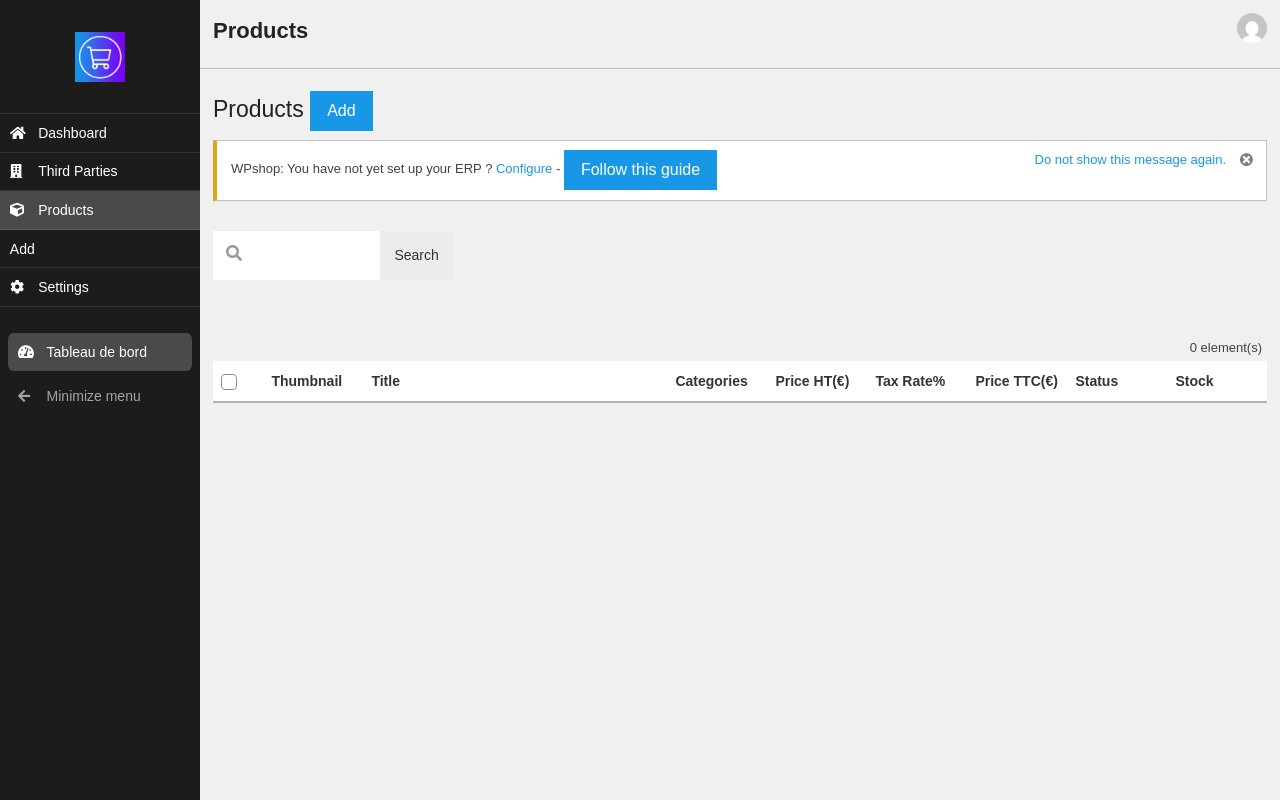
Task: Click the Dashboard home icon
Action: click(17, 133)
